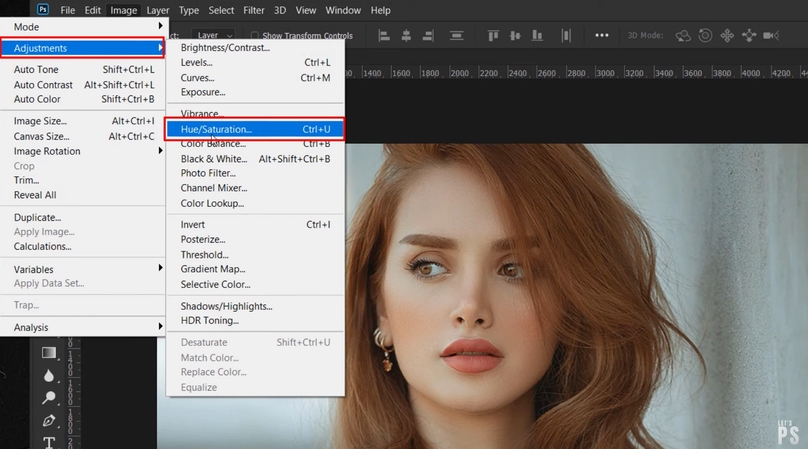Choose Levels adjustment
The width and height of the screenshot is (808, 449).
tap(255, 62)
